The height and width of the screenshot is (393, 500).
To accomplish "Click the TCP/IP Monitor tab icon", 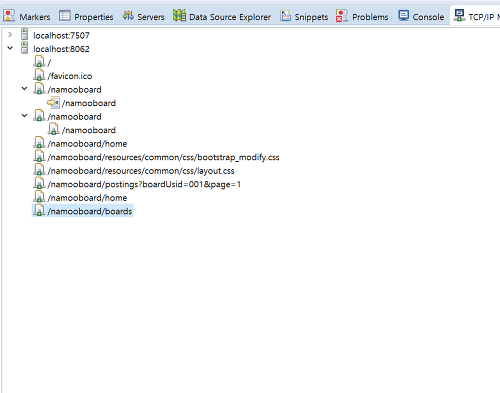I will tap(459, 15).
